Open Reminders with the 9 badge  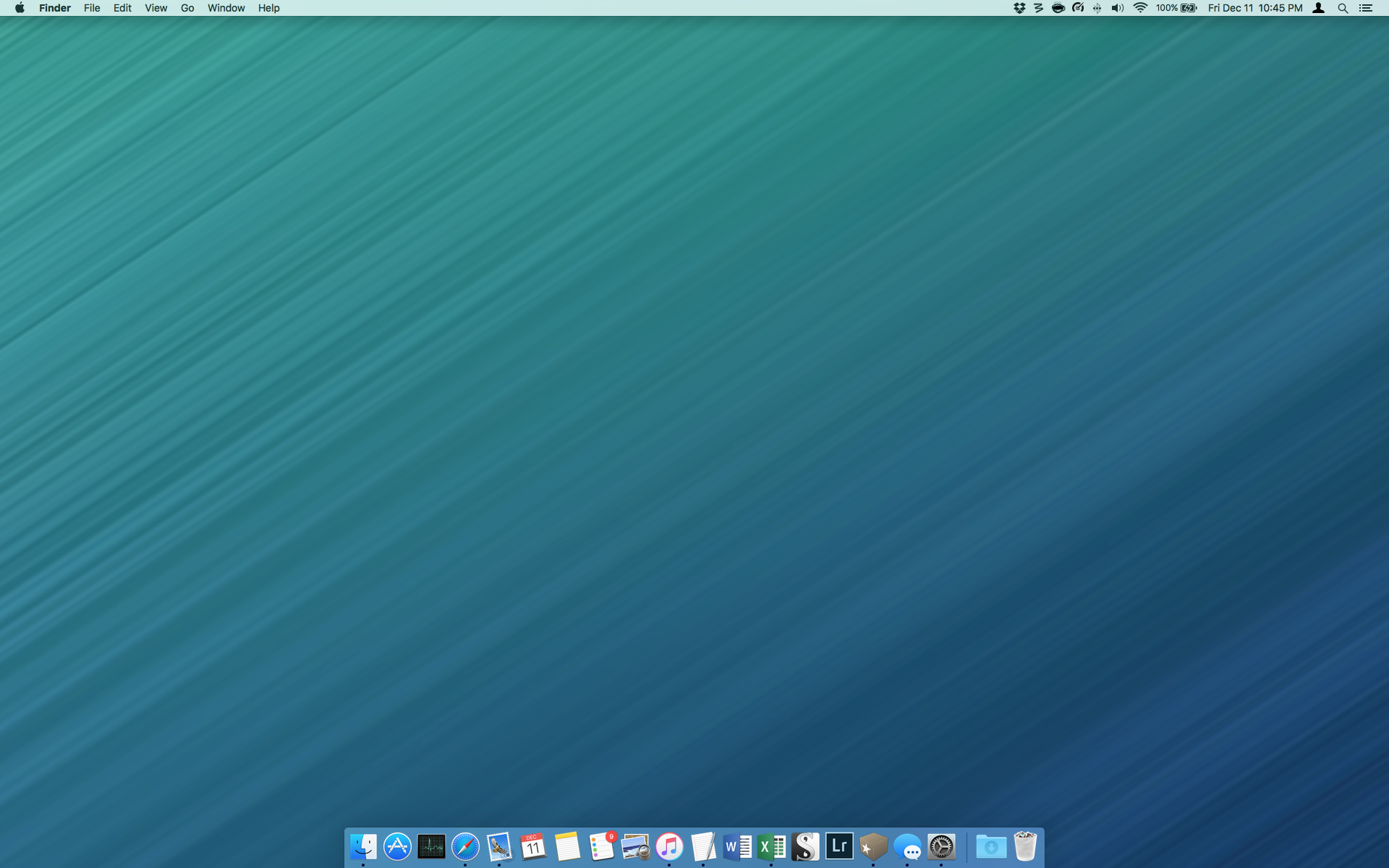(x=601, y=846)
